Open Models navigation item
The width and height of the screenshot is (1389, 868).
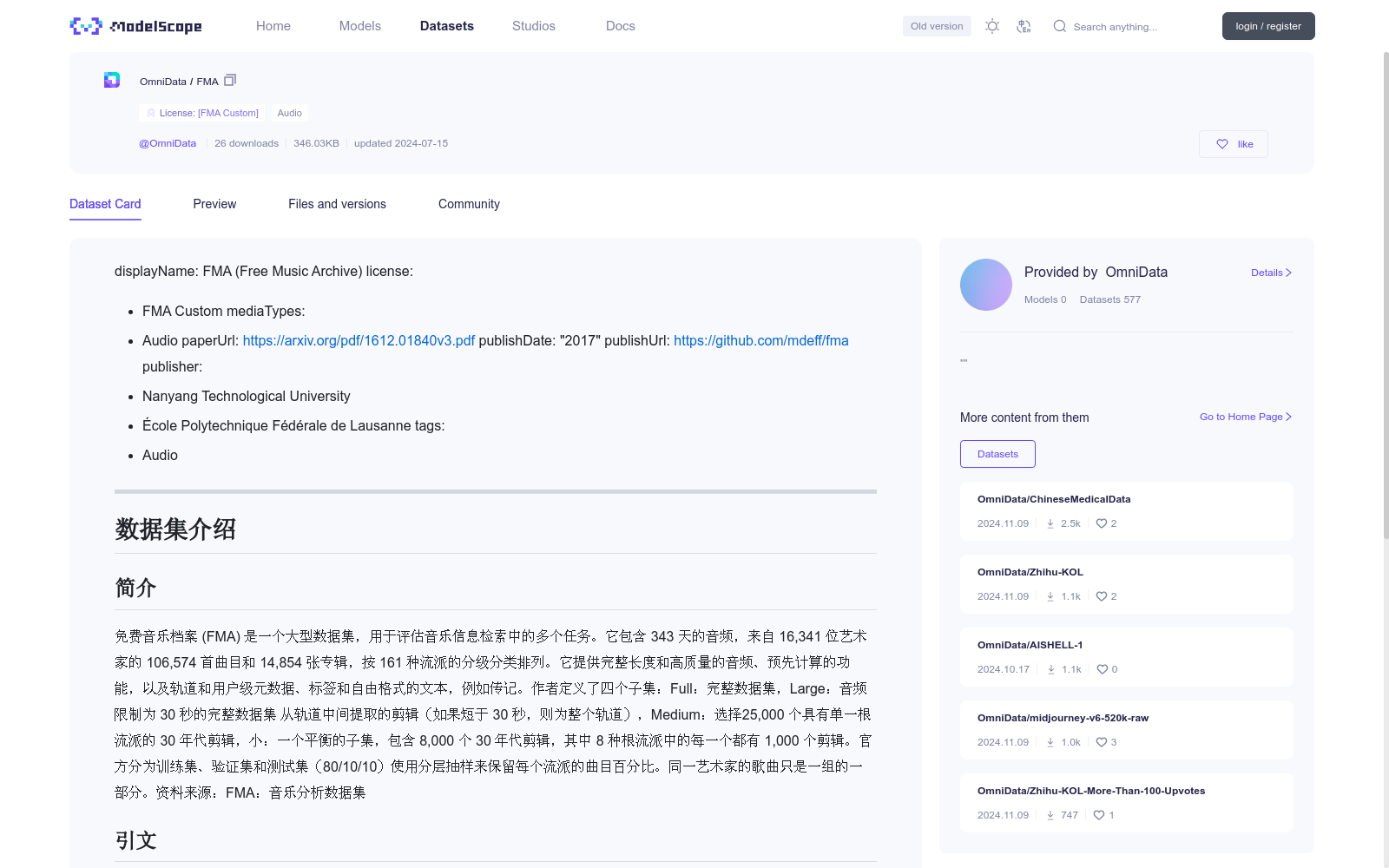point(360,26)
